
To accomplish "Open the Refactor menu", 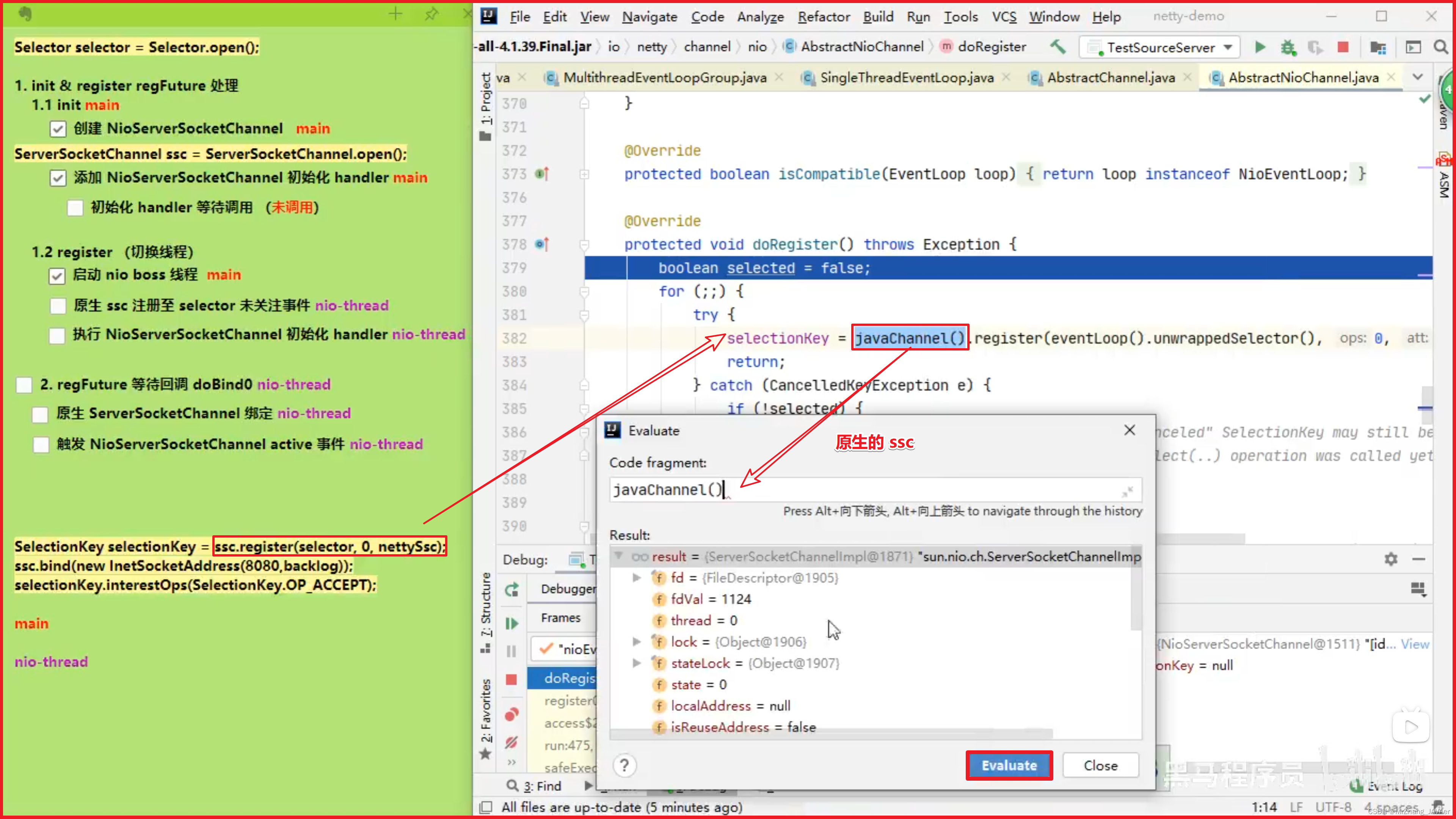I will pos(824,16).
